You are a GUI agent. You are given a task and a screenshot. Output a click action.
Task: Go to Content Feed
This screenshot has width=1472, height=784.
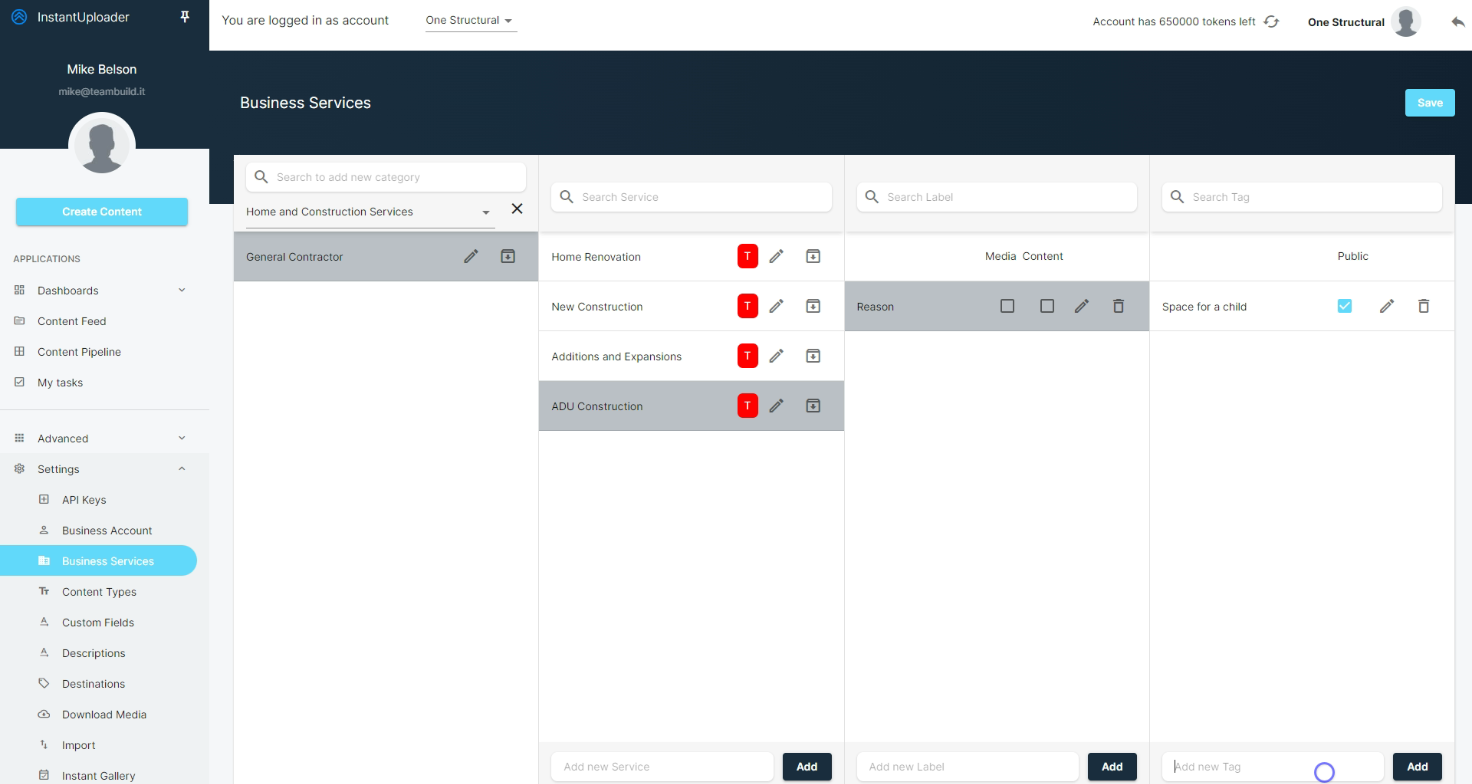(x=71, y=321)
